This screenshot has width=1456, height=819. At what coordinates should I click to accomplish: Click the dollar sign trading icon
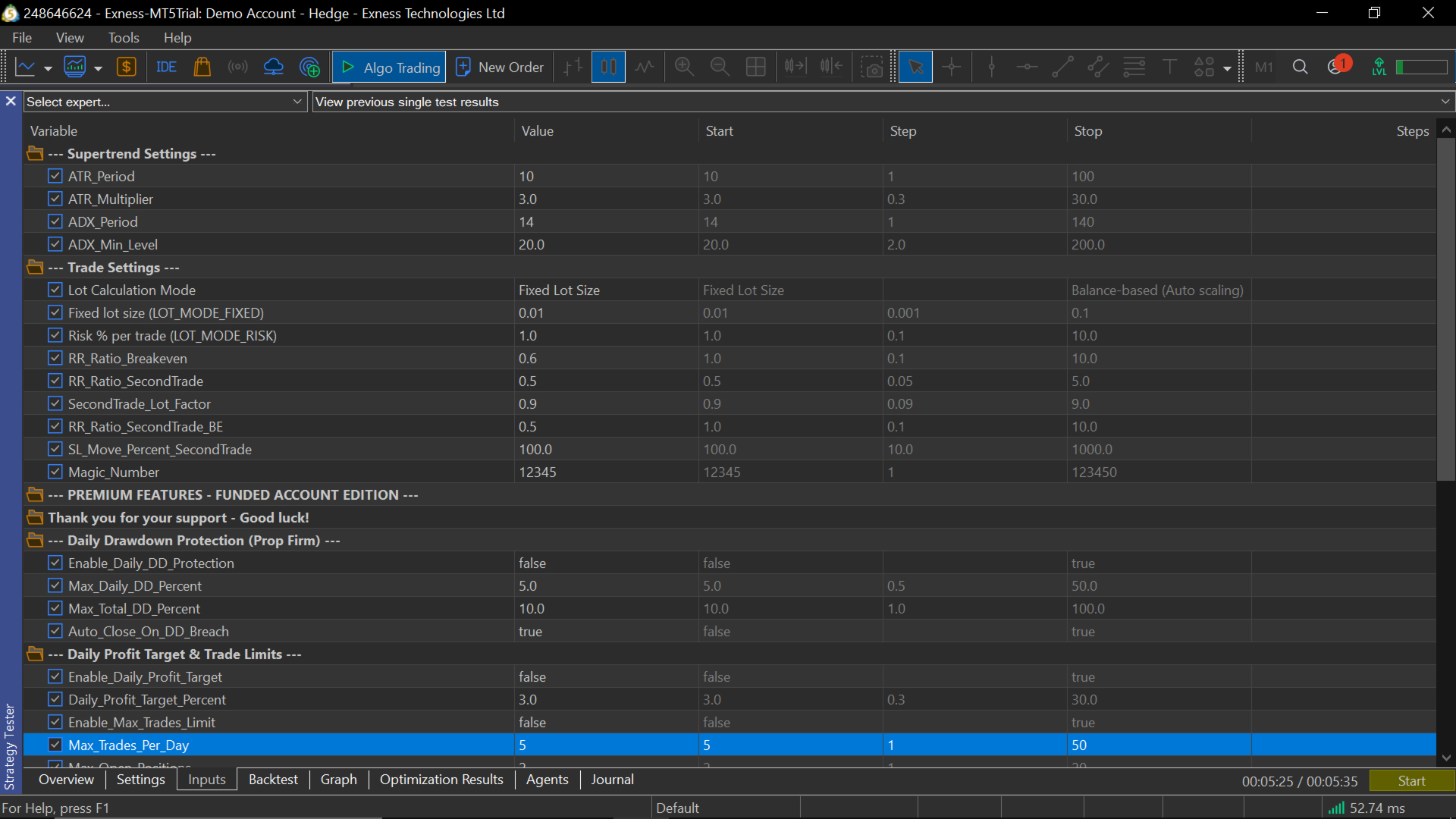click(x=126, y=67)
